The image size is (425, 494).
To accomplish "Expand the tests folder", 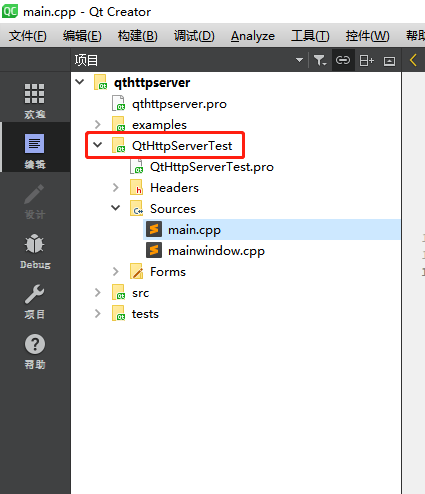I will (97, 313).
